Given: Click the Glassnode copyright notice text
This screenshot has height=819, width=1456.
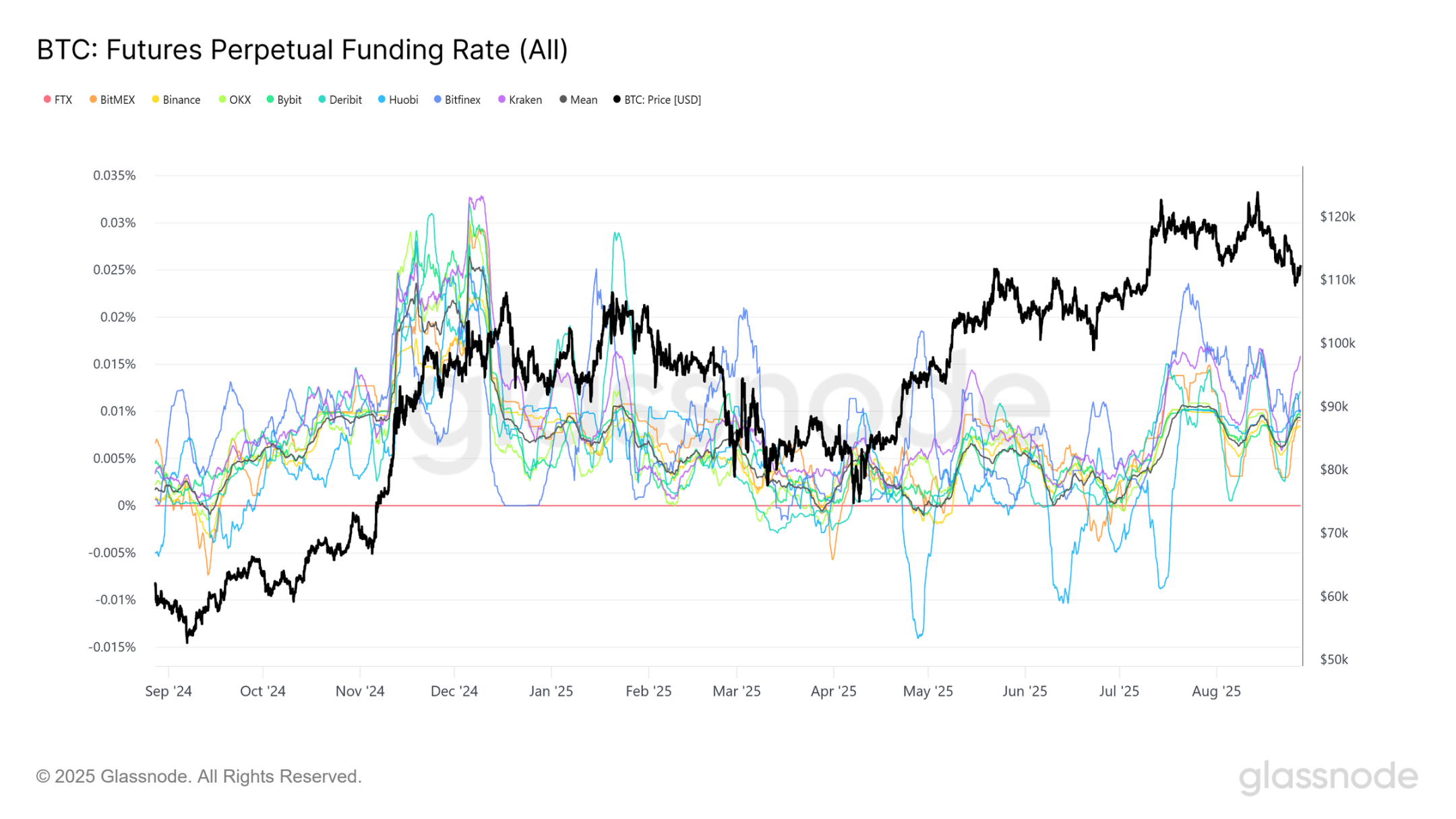Looking at the screenshot, I should [199, 777].
